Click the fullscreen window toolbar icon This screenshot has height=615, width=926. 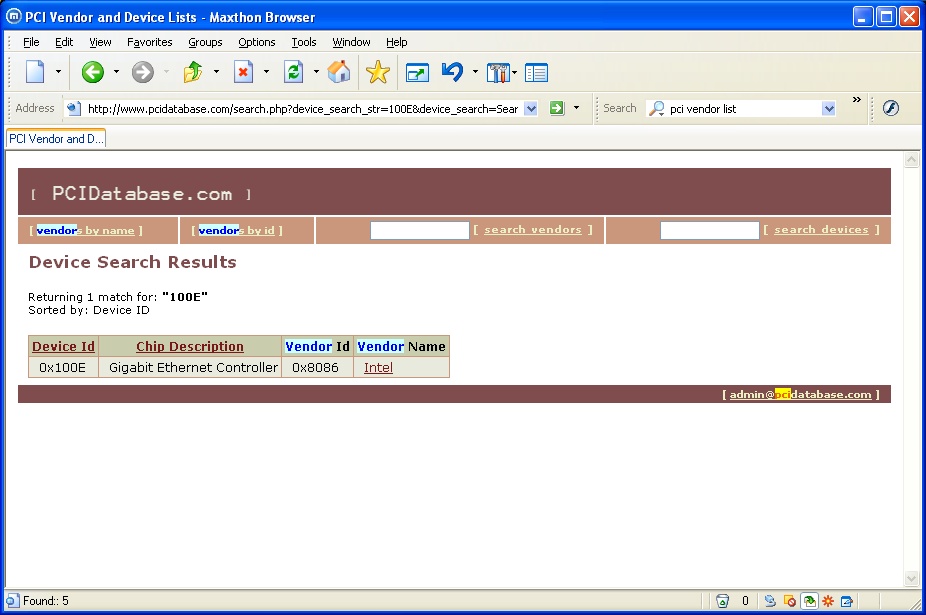pyautogui.click(x=417, y=73)
